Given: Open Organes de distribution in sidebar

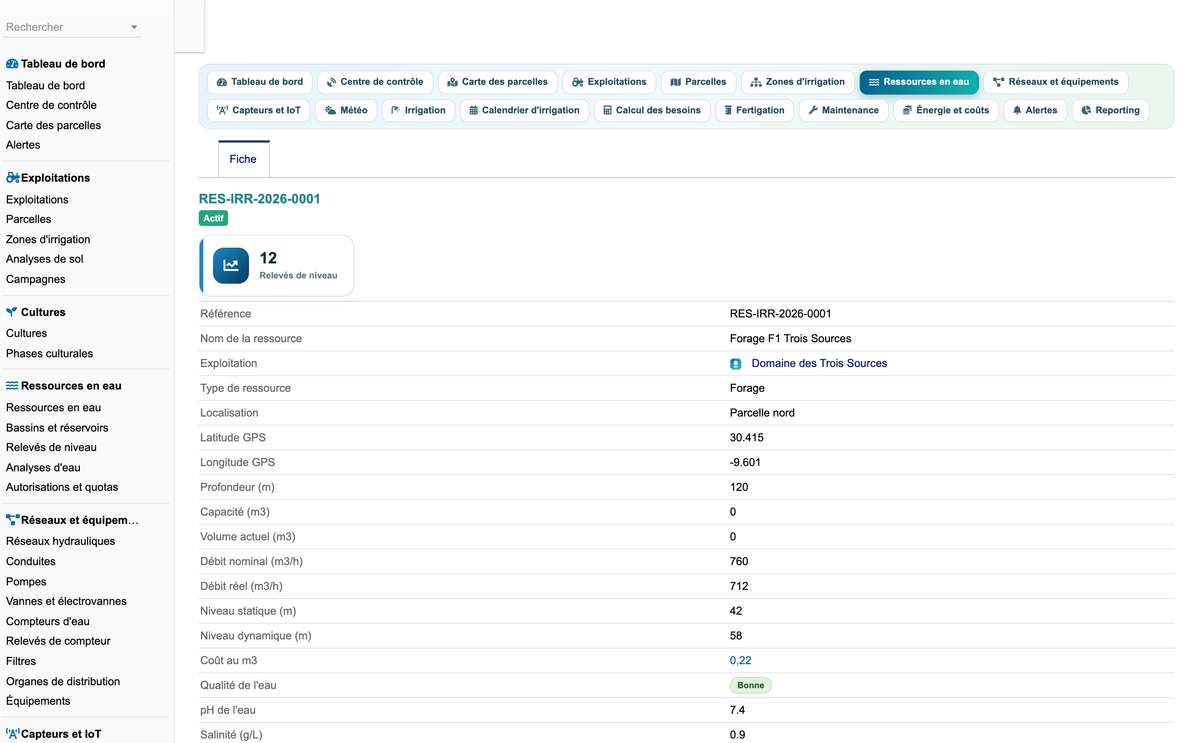Looking at the screenshot, I should [63, 682].
